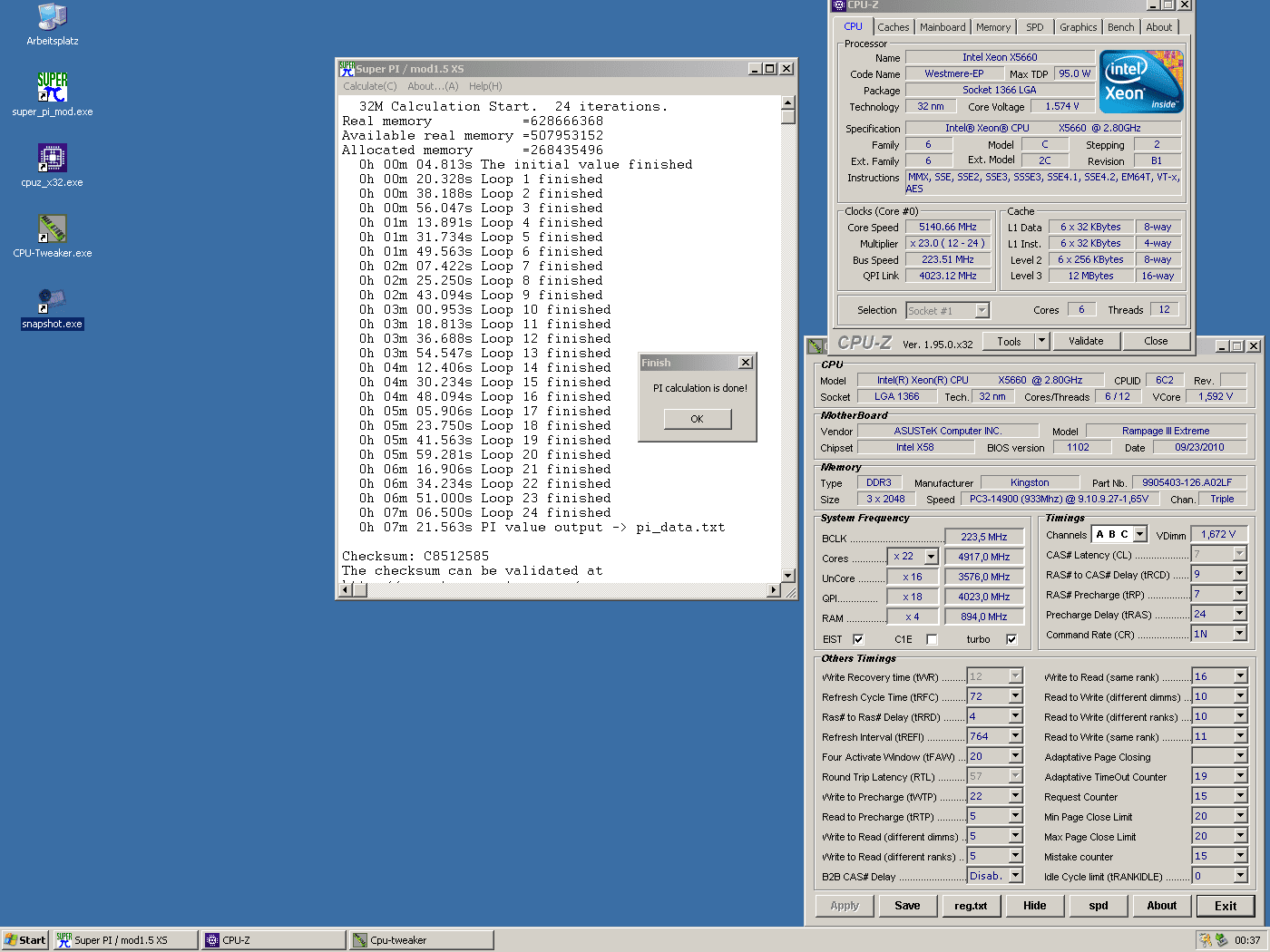Click the Windows Start button

pos(24,940)
